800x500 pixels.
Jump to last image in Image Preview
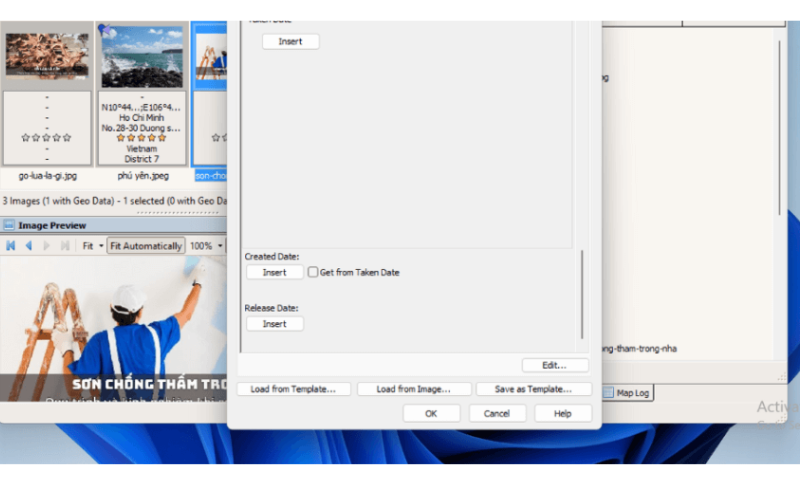click(65, 246)
